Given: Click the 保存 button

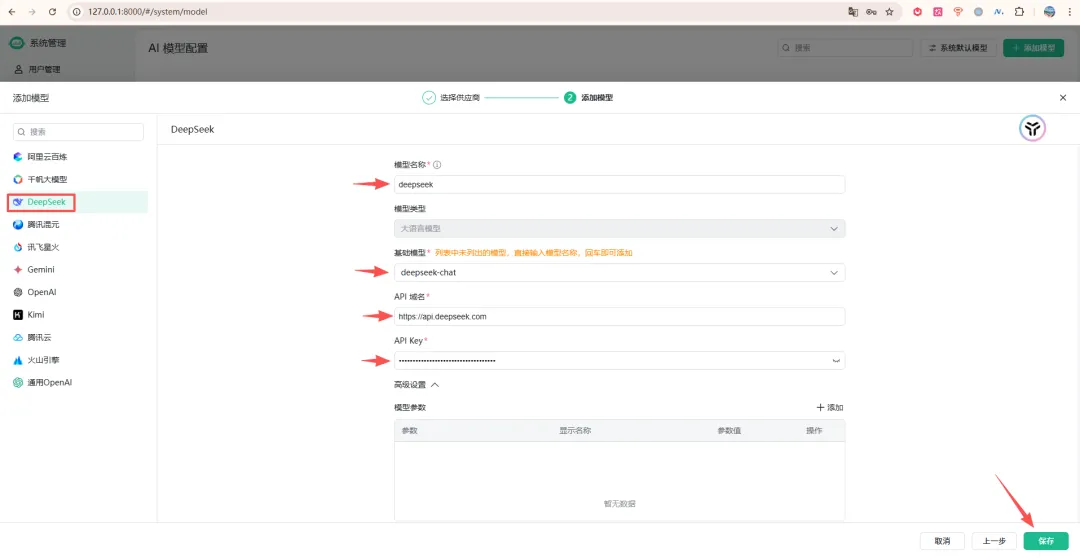Looking at the screenshot, I should coord(1046,541).
